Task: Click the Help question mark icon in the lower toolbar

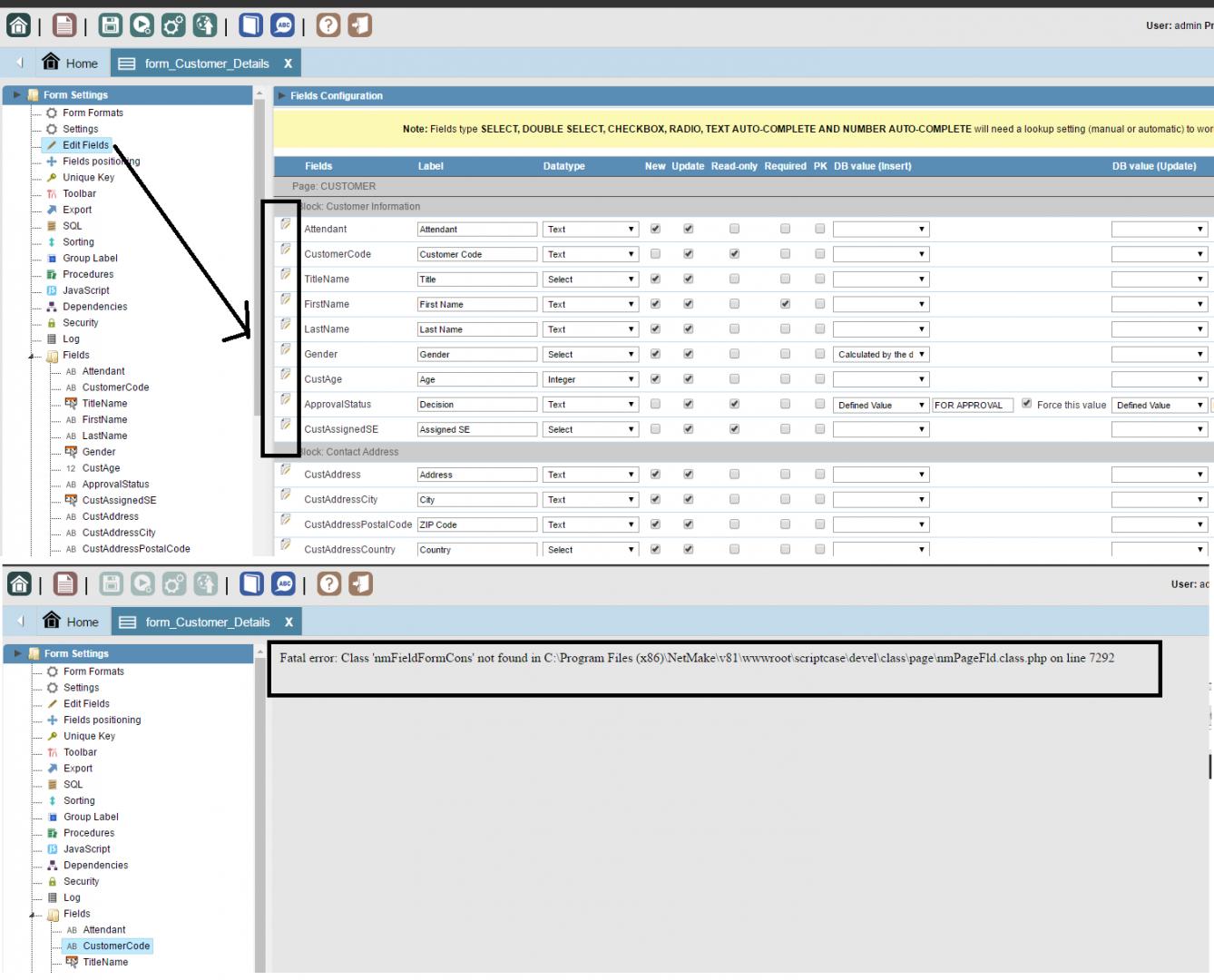Action: 329,583
